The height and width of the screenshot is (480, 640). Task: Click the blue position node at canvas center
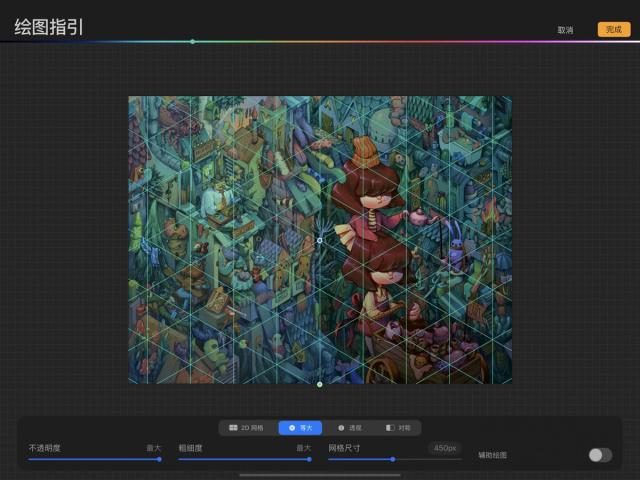click(320, 240)
